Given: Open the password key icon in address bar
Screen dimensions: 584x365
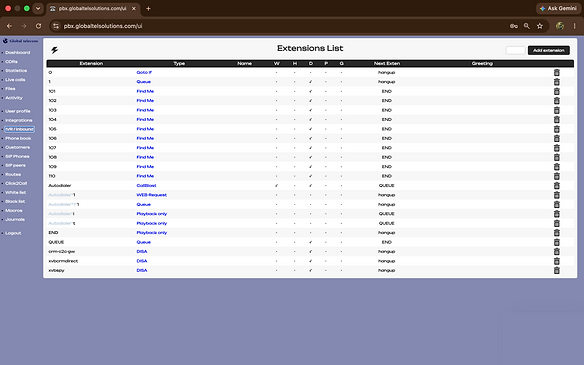Looking at the screenshot, I should pyautogui.click(x=514, y=26).
